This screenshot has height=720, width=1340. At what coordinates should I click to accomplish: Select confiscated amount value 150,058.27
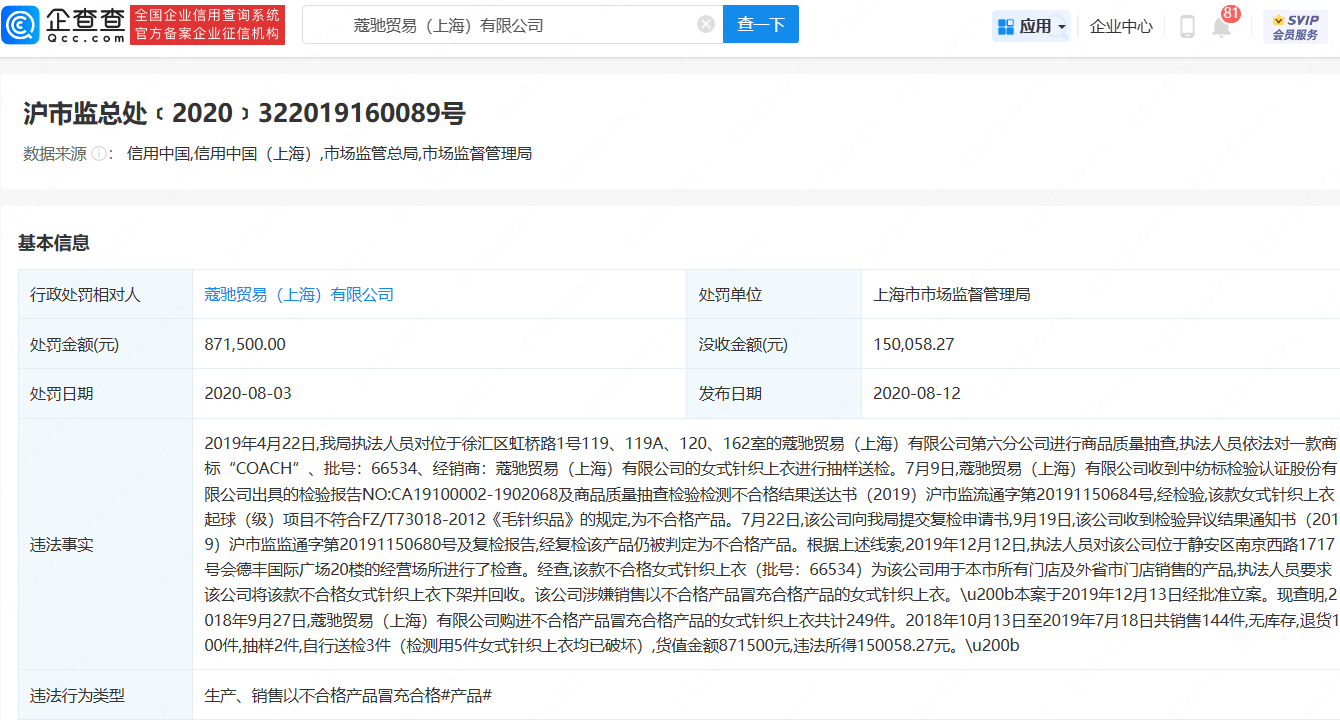coord(914,344)
